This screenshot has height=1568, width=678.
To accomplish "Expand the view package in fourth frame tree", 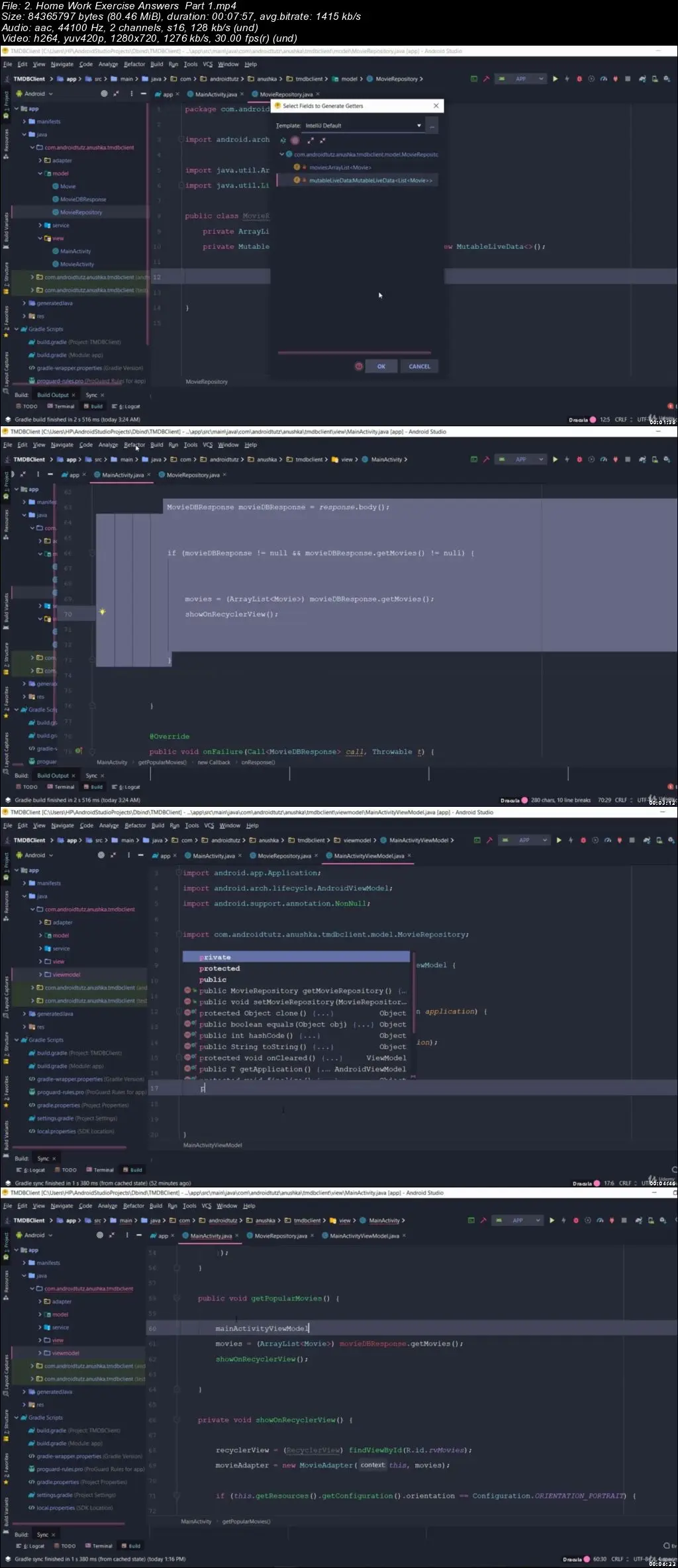I will tap(40, 1340).
